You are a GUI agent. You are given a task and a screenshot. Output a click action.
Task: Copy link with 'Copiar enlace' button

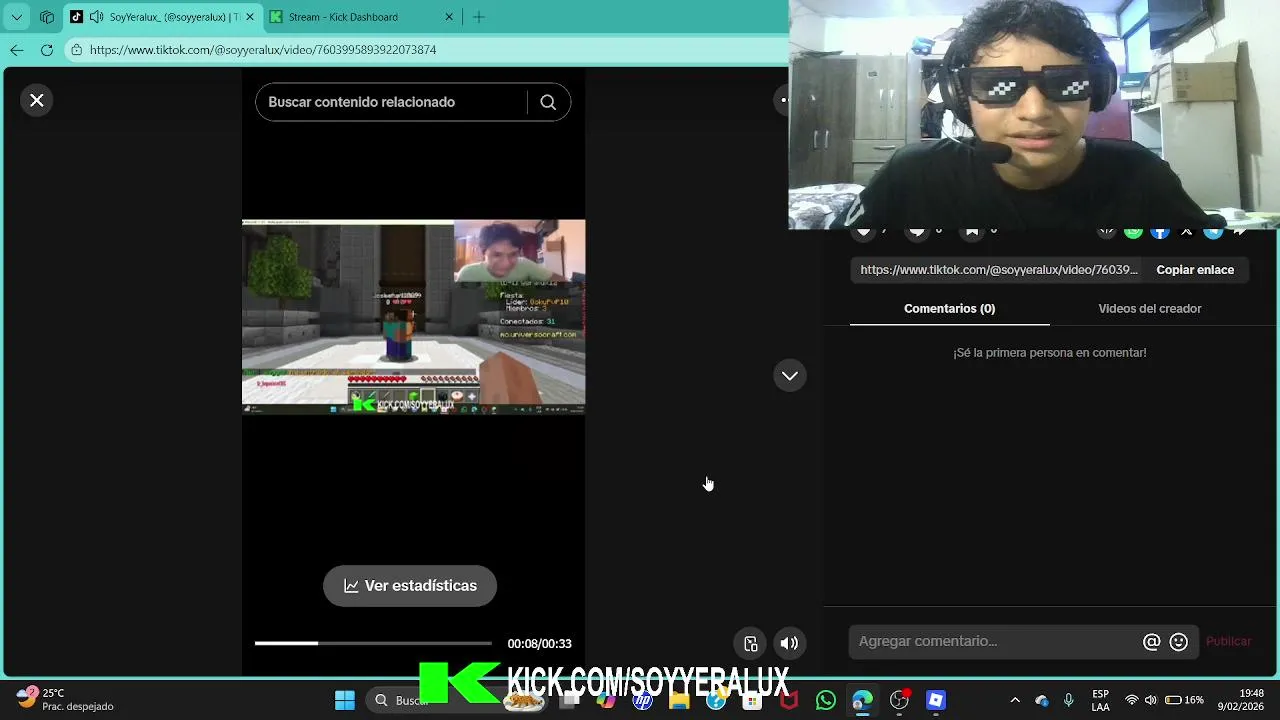[x=1195, y=270]
